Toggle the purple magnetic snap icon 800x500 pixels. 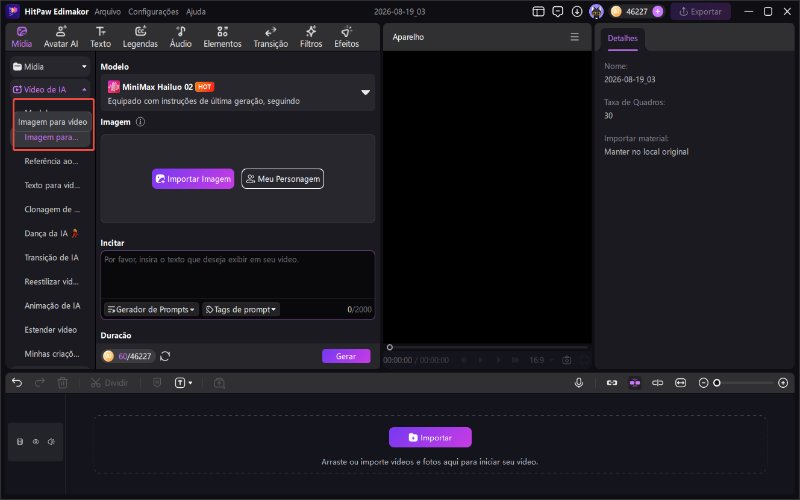click(635, 383)
